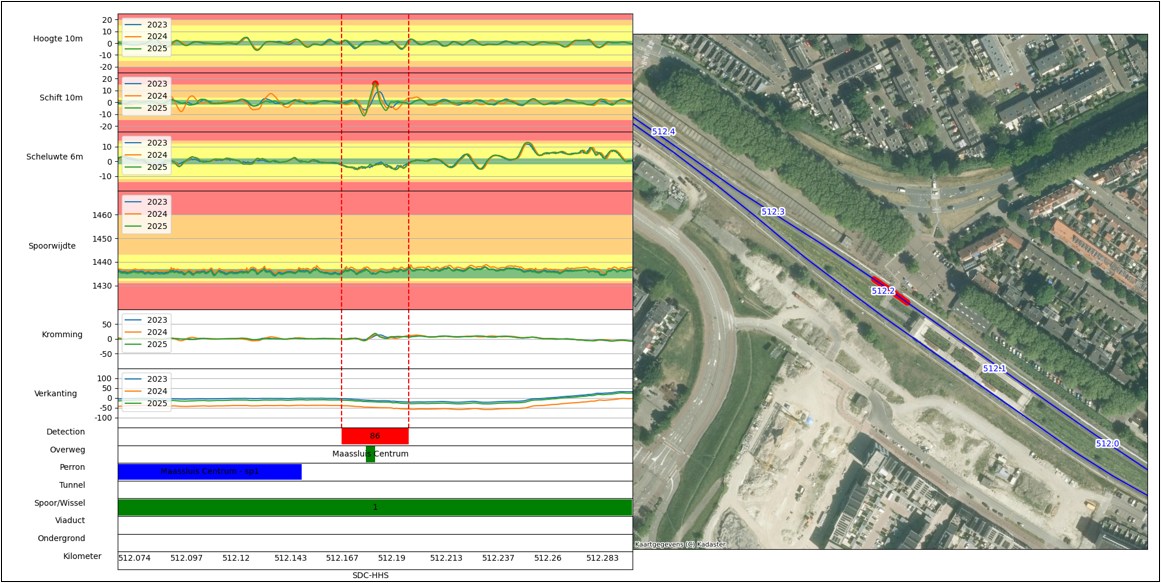Click the red Detection bar labeled 86

point(375,436)
